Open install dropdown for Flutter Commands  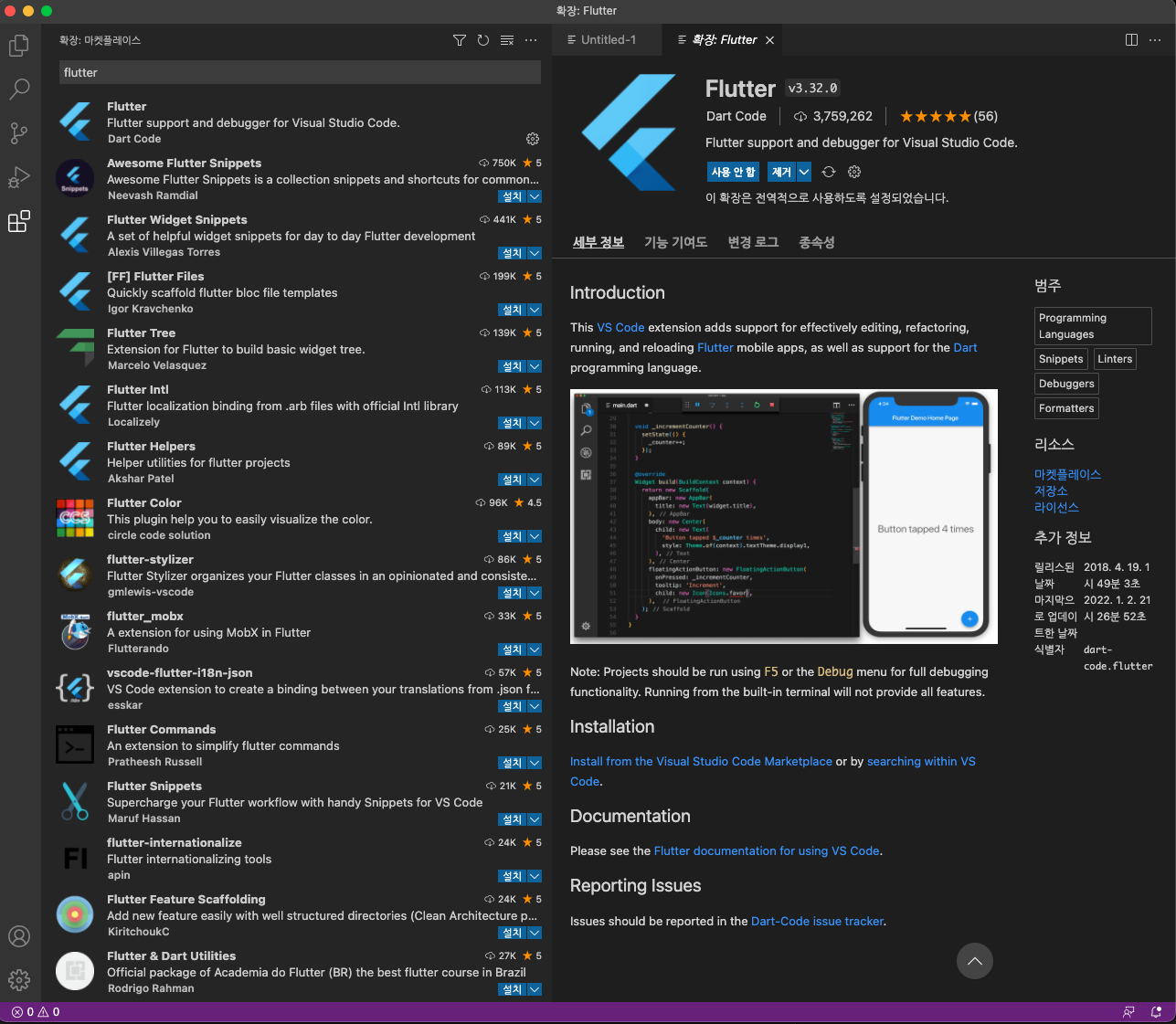pos(535,763)
